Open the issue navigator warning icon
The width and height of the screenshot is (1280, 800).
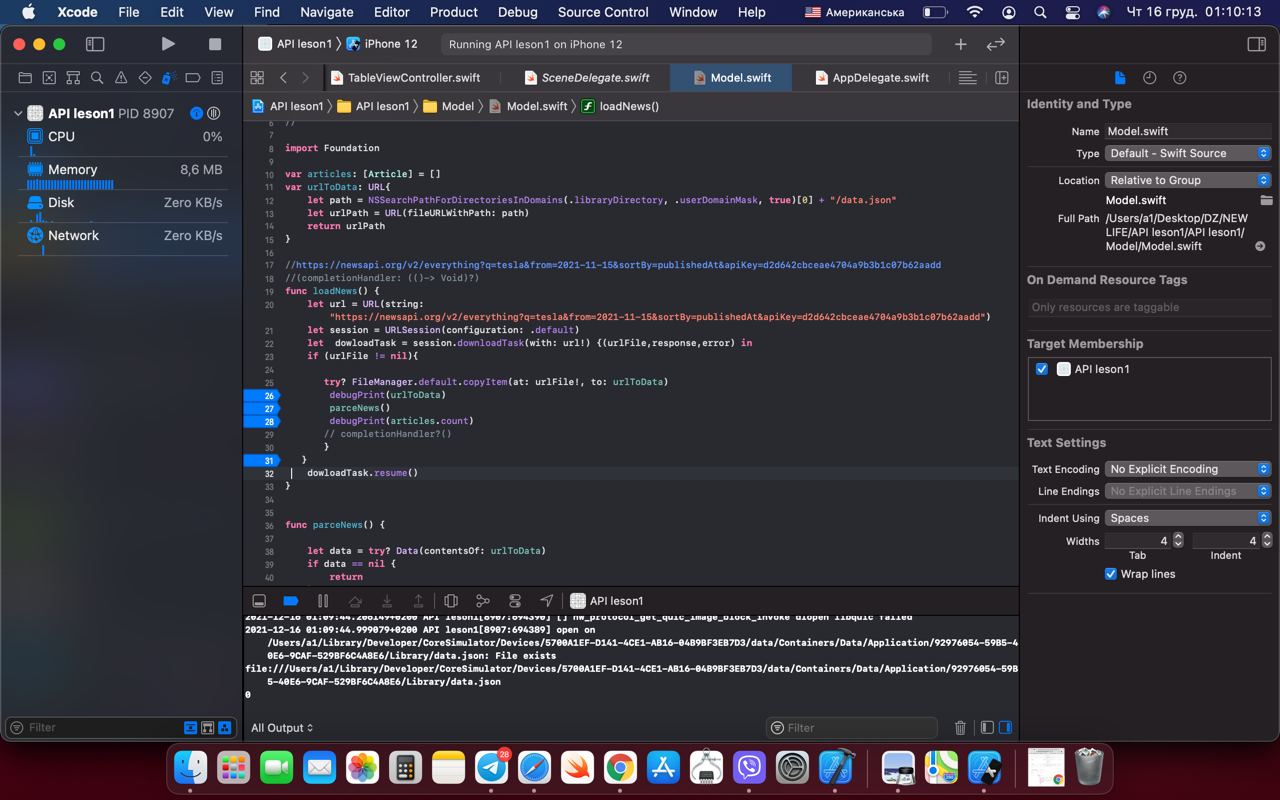pyautogui.click(x=121, y=77)
